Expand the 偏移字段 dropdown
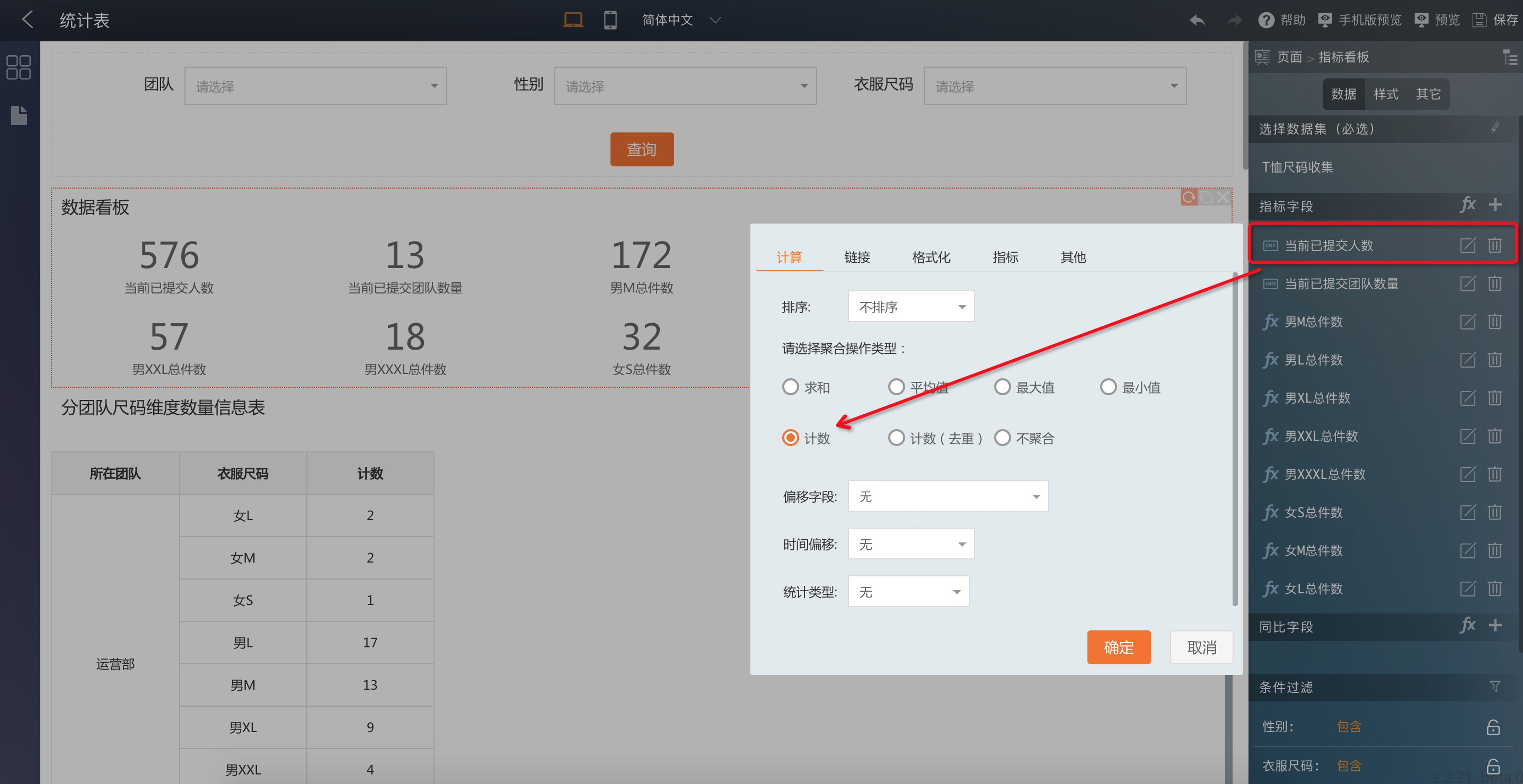The height and width of the screenshot is (784, 1523). [x=948, y=496]
